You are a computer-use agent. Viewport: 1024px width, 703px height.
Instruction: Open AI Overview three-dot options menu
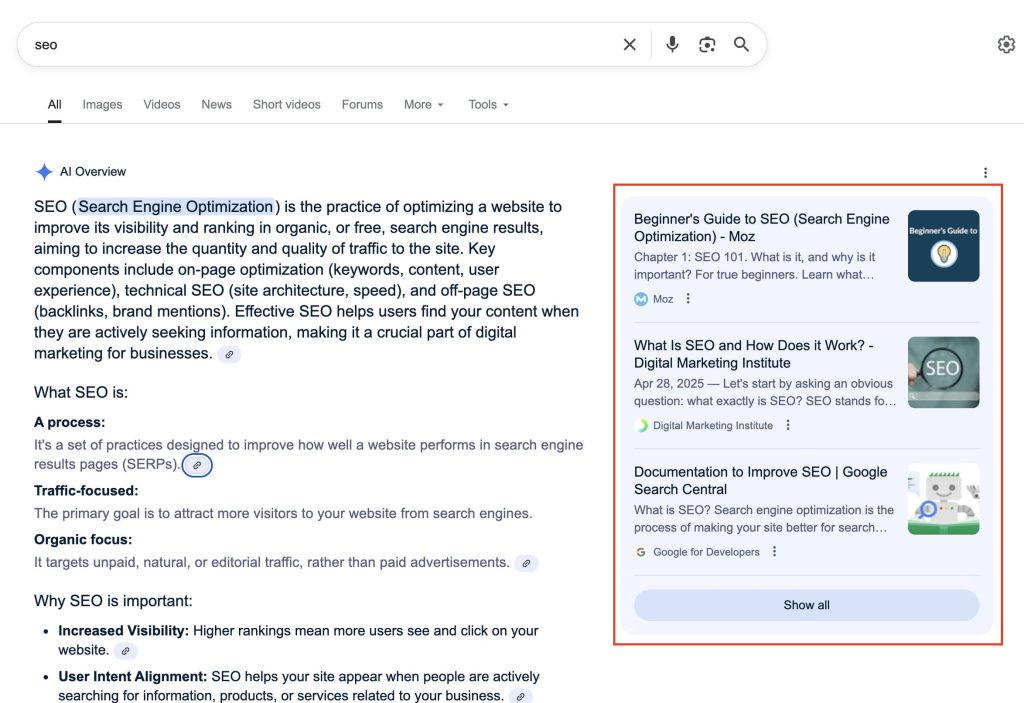click(x=985, y=173)
